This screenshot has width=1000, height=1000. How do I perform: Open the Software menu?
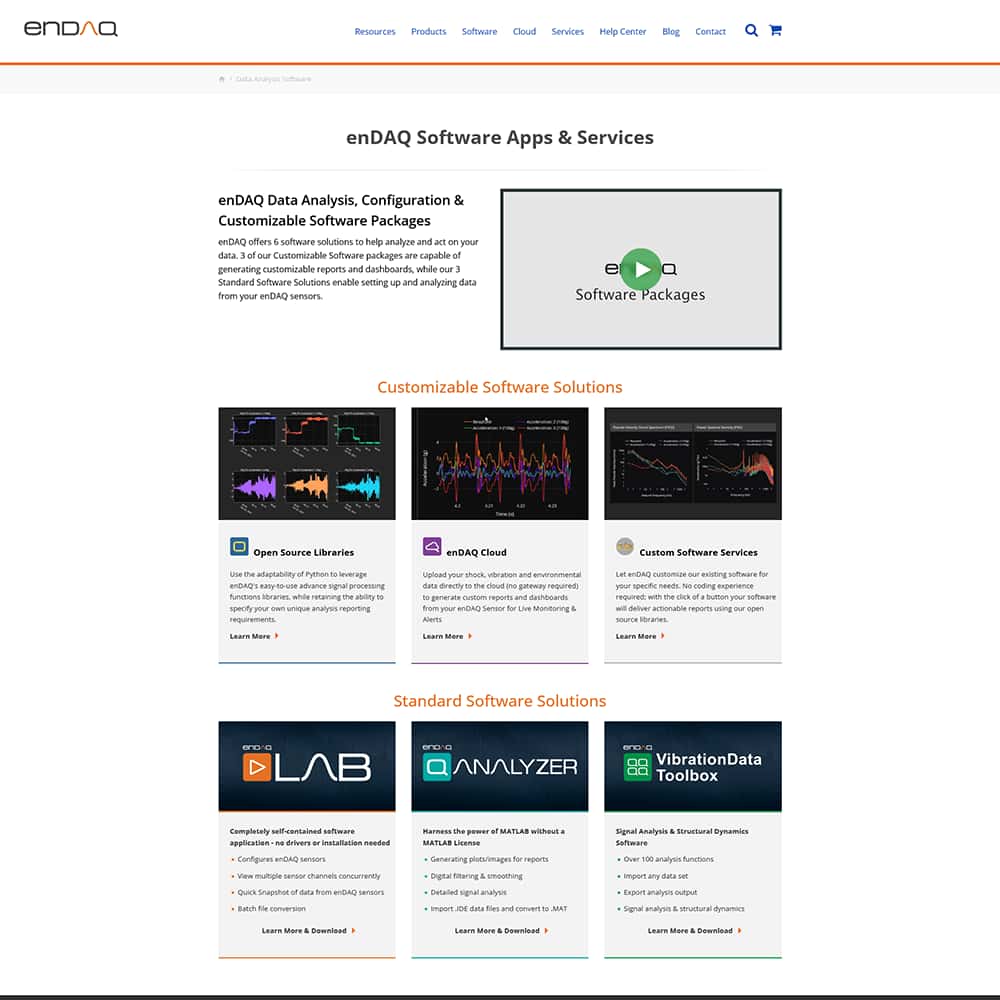480,31
